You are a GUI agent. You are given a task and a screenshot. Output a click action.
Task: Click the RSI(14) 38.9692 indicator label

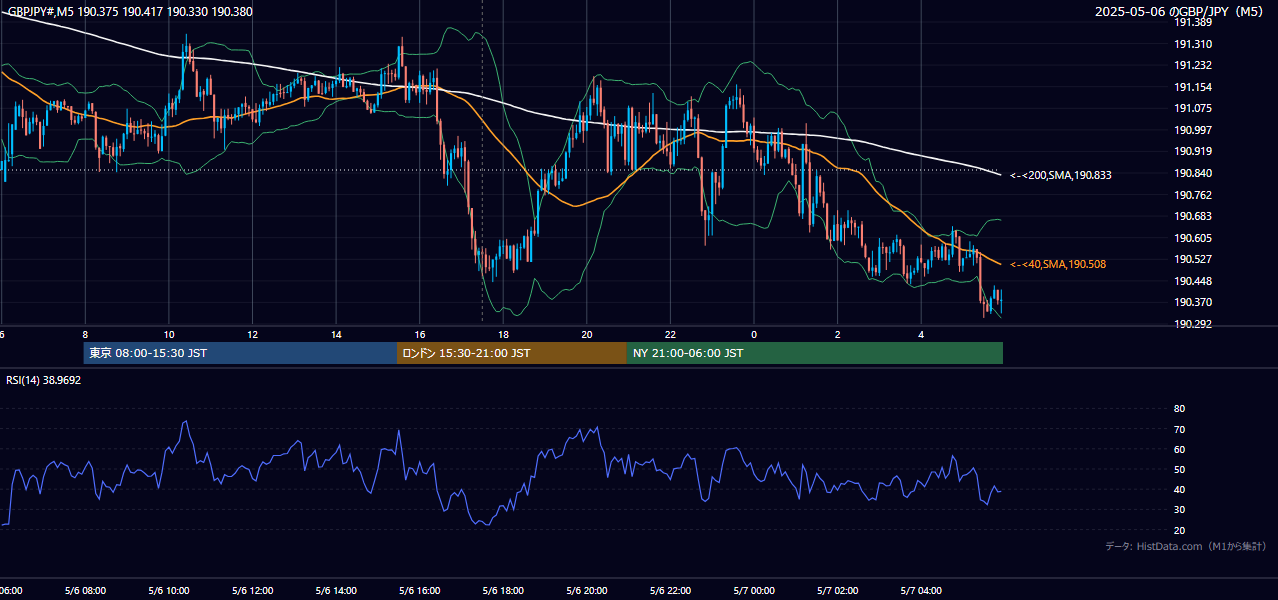[44, 380]
